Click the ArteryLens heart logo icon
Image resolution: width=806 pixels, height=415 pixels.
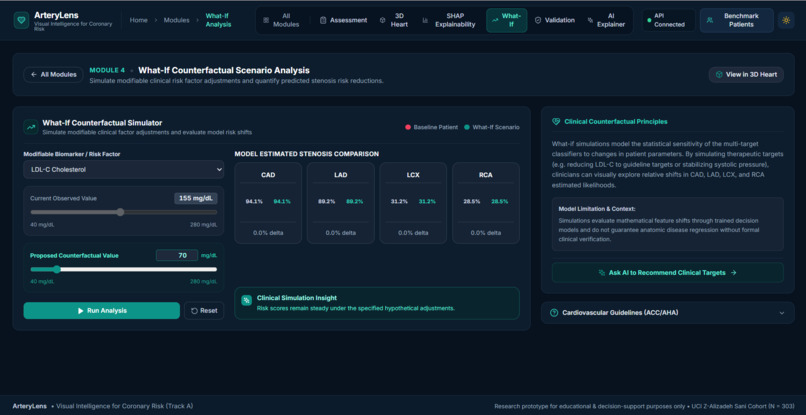[x=21, y=21]
